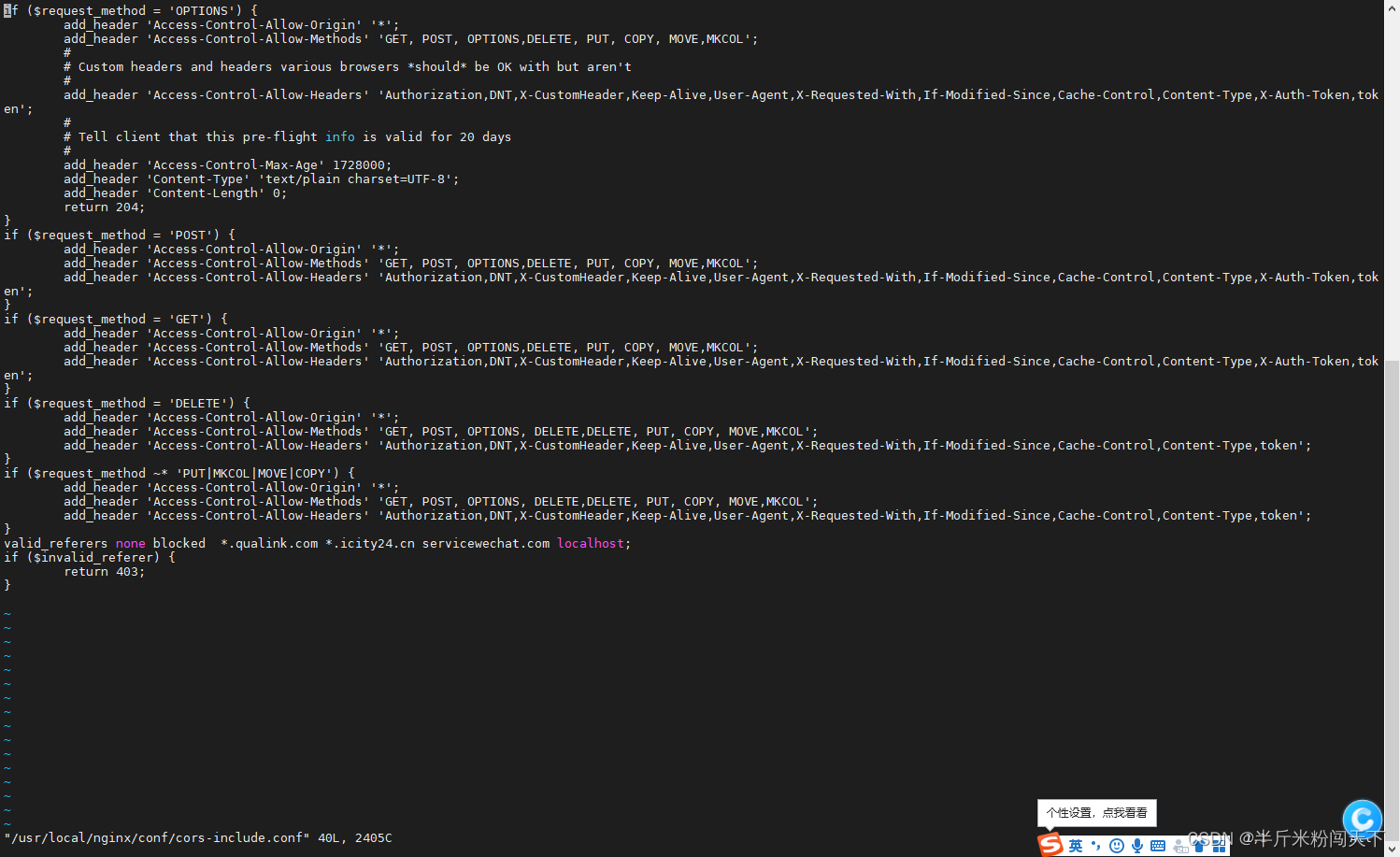Click the 'POST' request_method condition line

pos(120,236)
